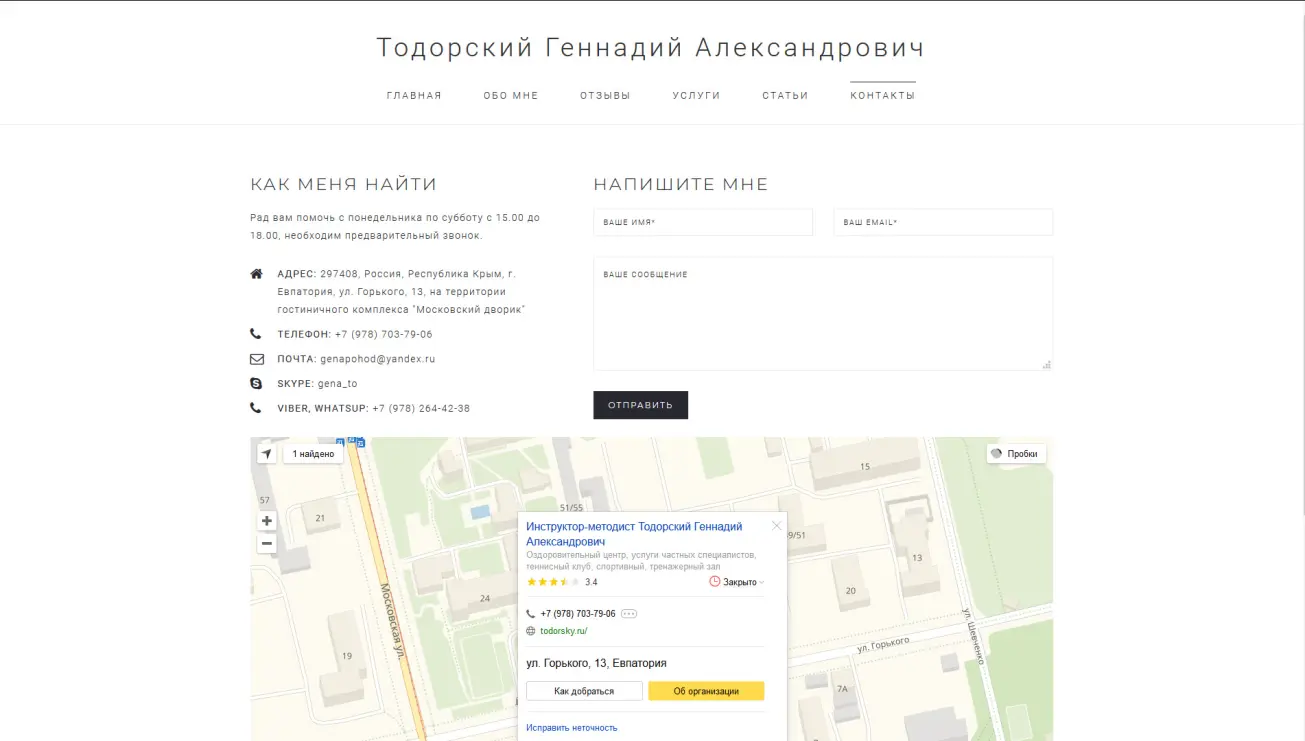Click the handset icon beside ТЕЛЕФОН
This screenshot has width=1305, height=741.
[x=257, y=333]
